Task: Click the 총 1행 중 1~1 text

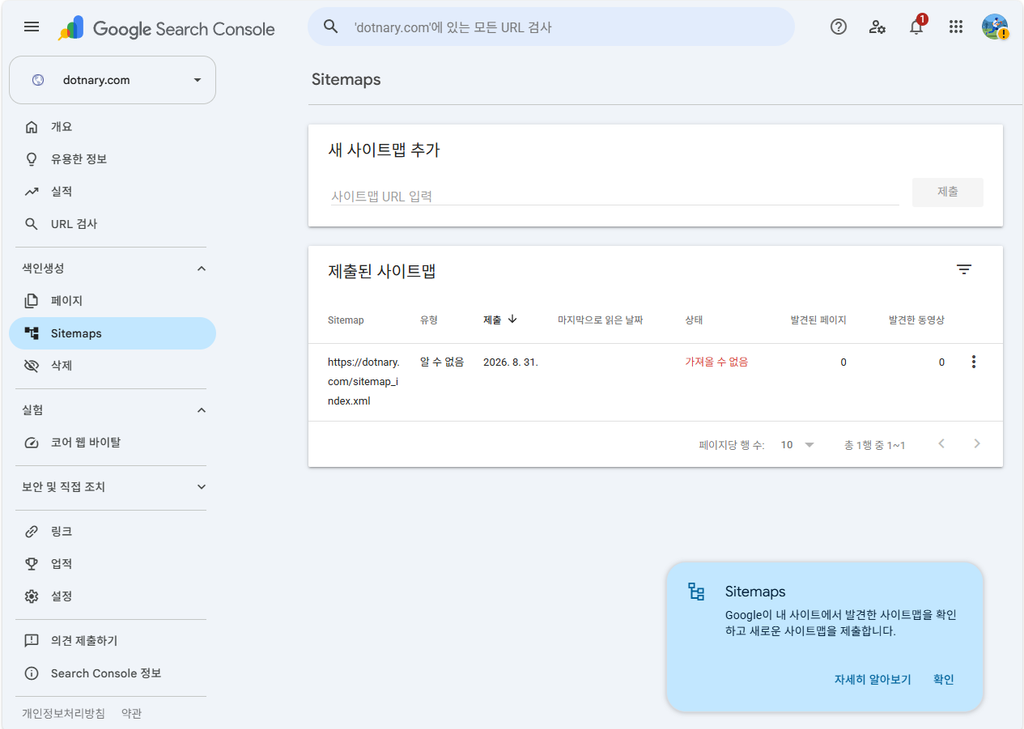Action: pos(874,446)
